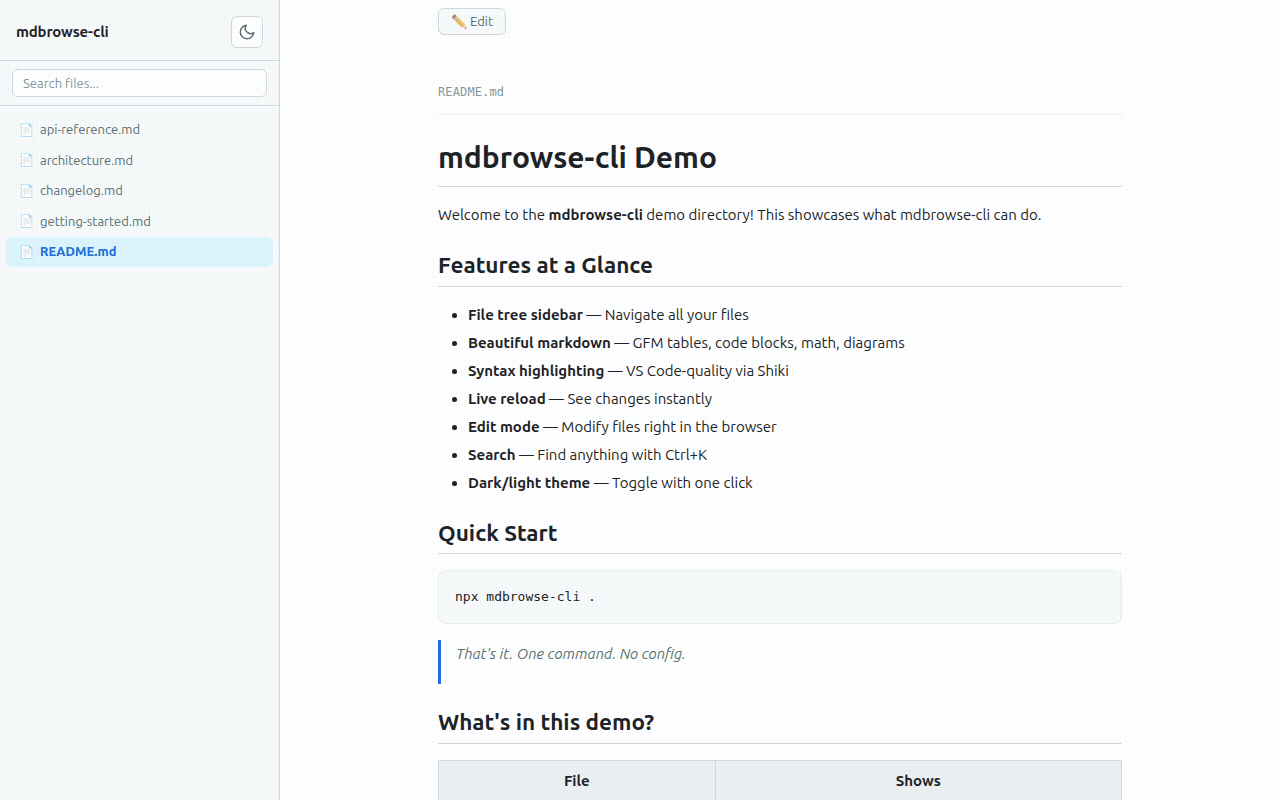
Task: Click the file icon beside getting-started.md
Action: [27, 221]
